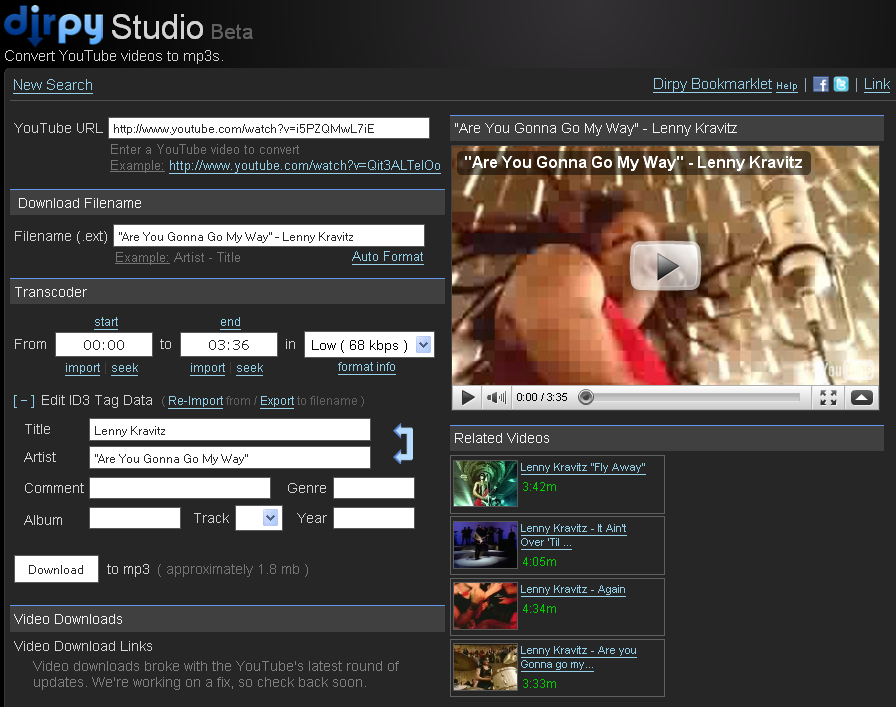896x707 pixels.
Task: Seek the player to the end time
Action: pyautogui.click(x=250, y=368)
